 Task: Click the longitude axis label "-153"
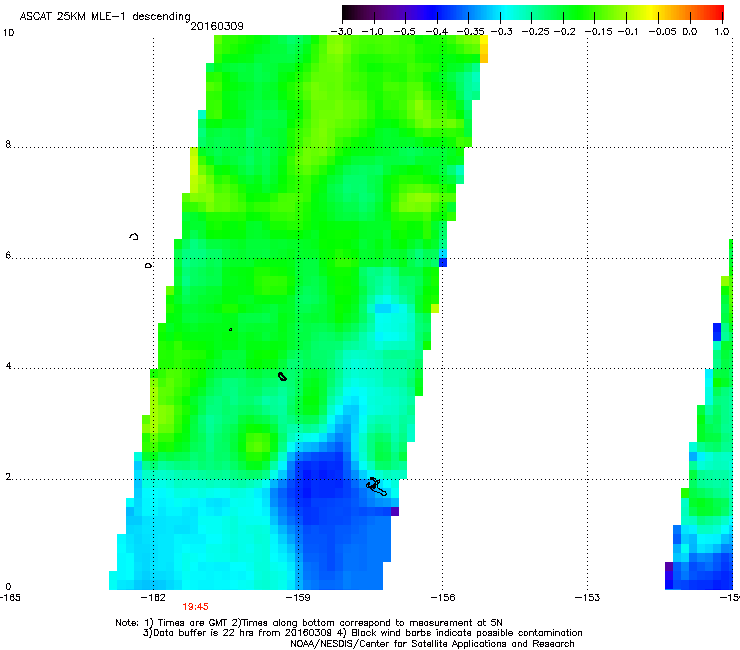pos(588,598)
